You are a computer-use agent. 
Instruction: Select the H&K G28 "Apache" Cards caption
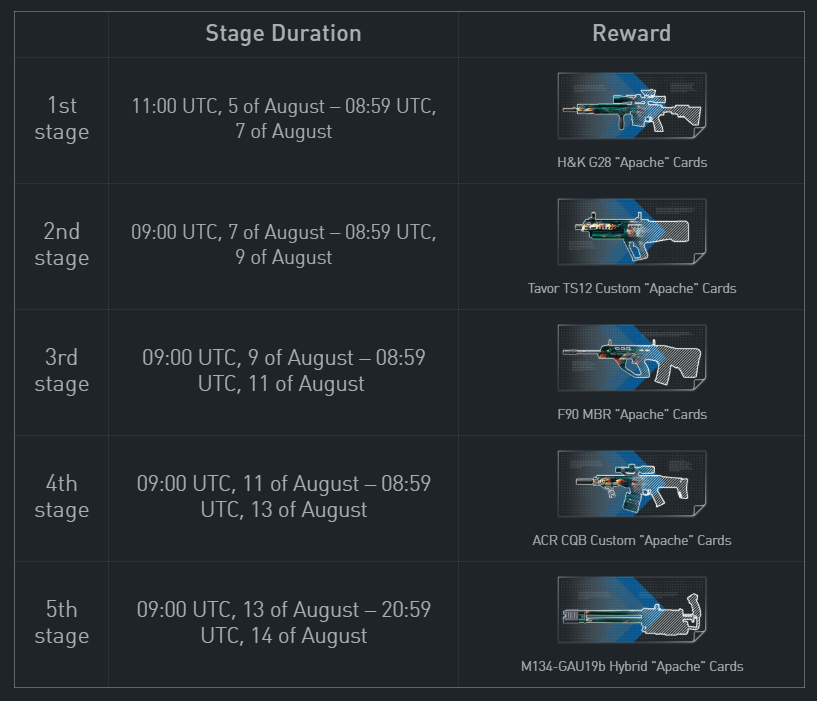(632, 162)
